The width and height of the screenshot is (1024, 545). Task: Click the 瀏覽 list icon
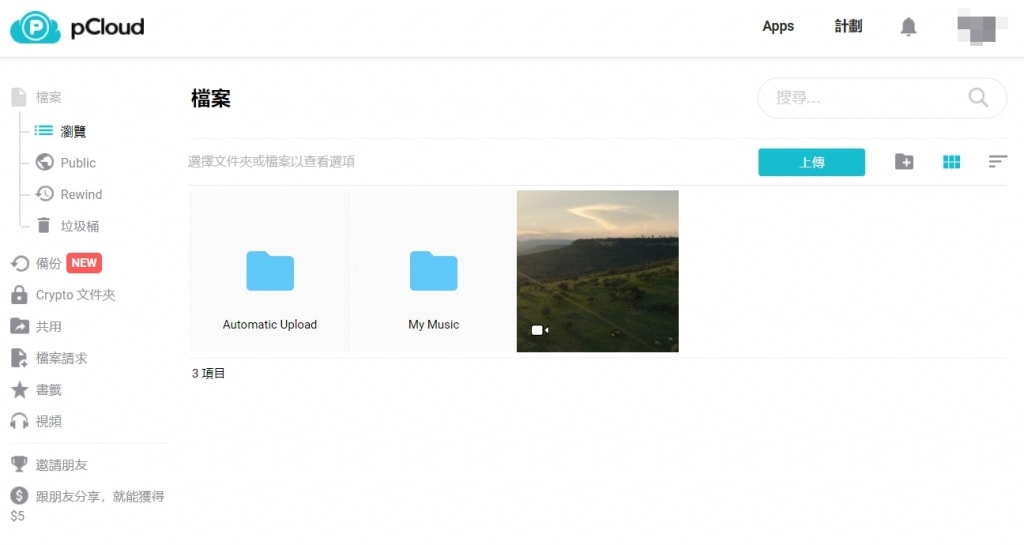44,131
